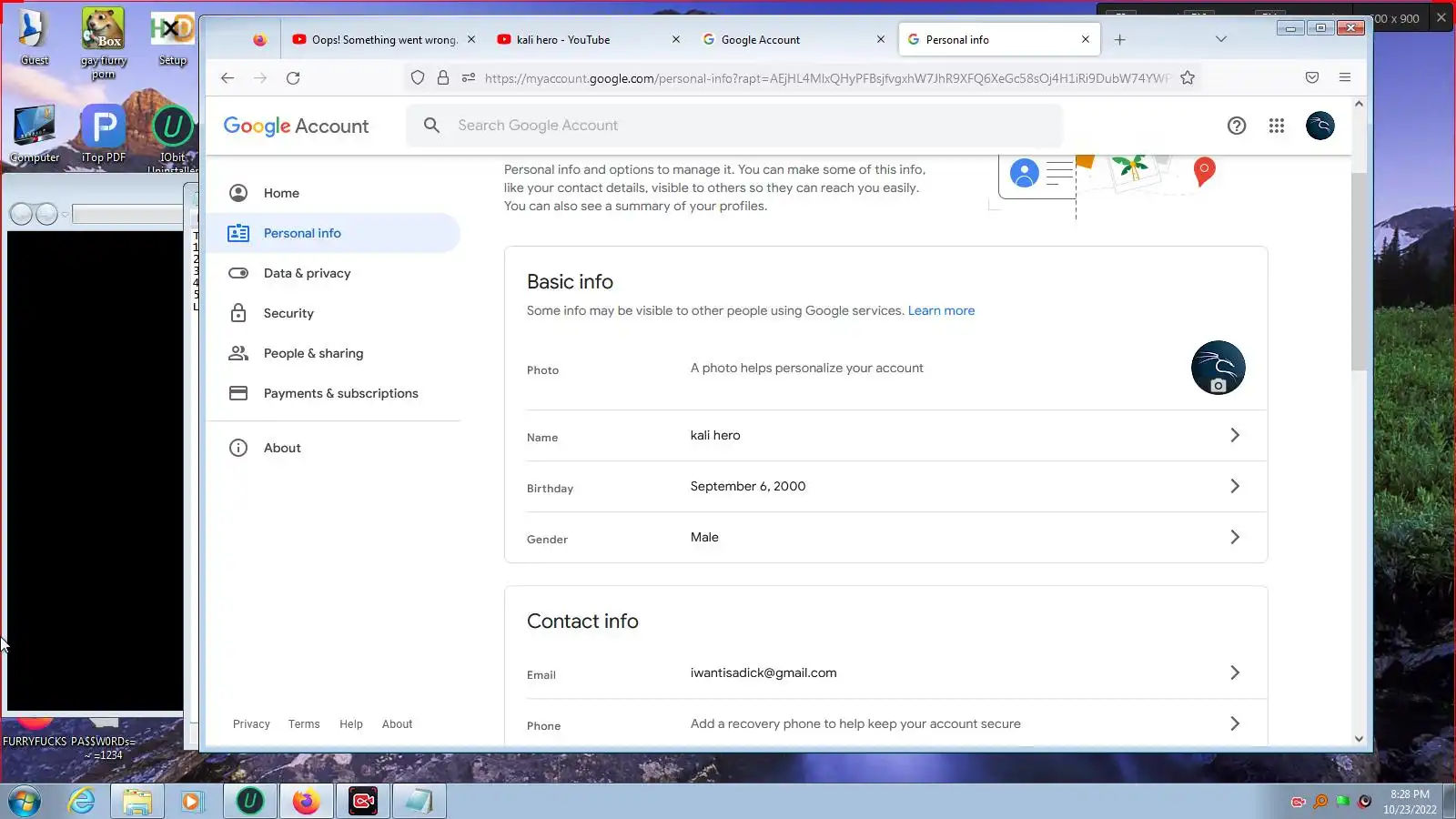Launch Internet Explorer from the taskbar
The image size is (1456, 819).
[x=82, y=801]
